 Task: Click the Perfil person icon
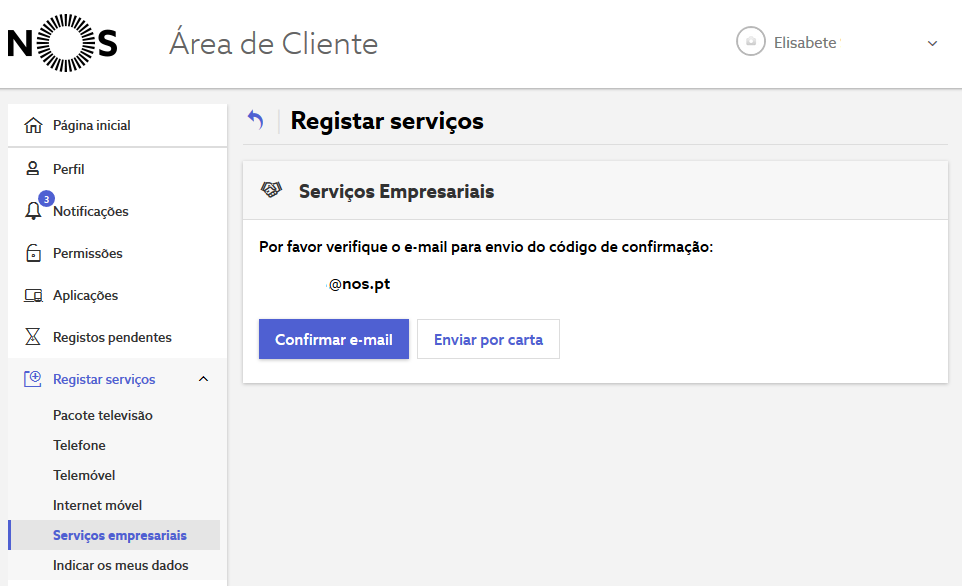33,169
